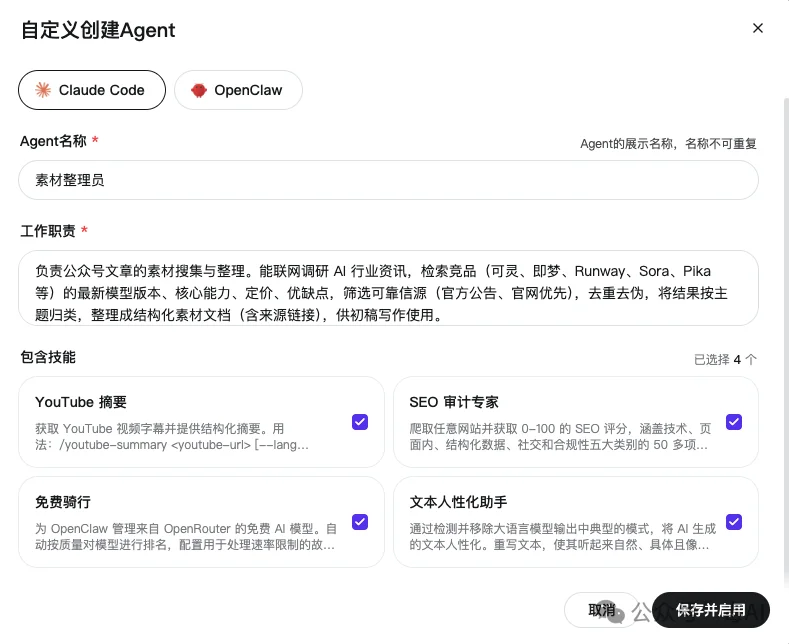Viewport: 789px width, 644px height.
Task: Click the 免费骑行 description text
Action: (x=186, y=536)
